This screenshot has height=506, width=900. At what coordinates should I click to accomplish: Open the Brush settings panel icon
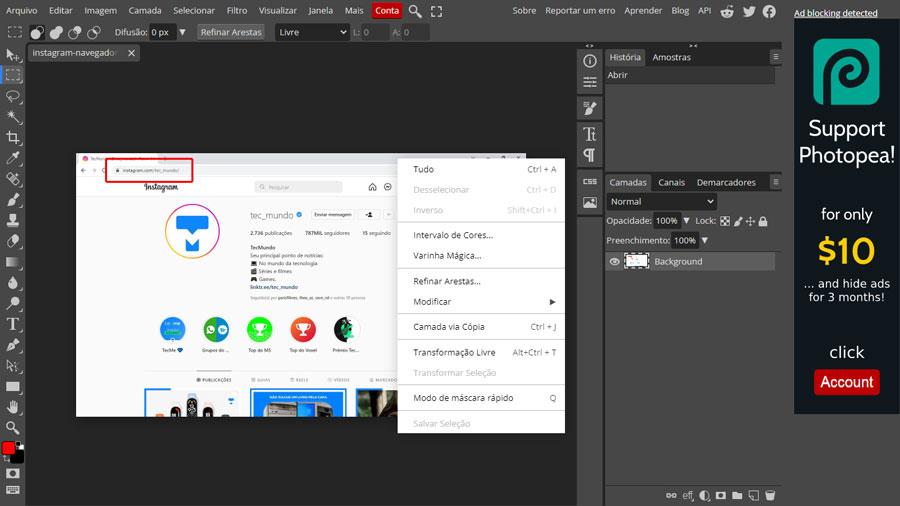[589, 108]
